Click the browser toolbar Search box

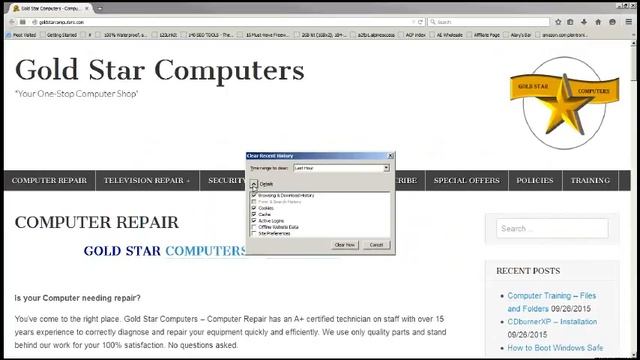click(x=489, y=22)
